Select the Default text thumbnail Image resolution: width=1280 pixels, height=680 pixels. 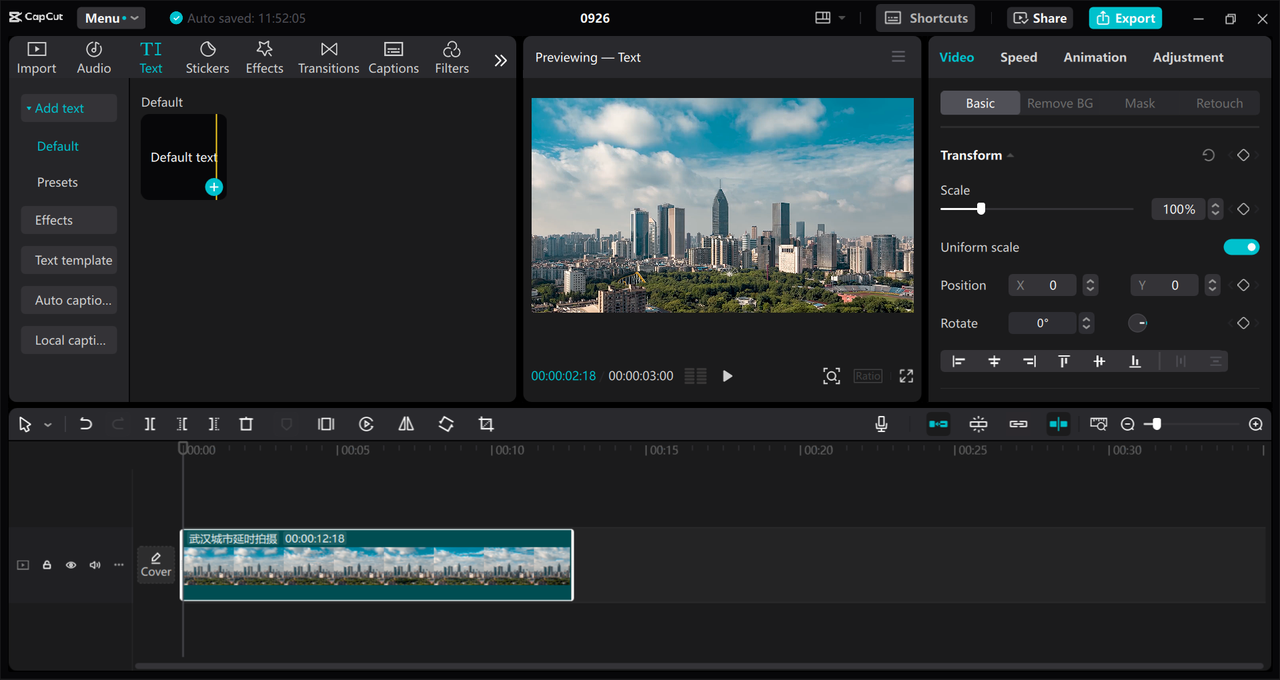point(184,157)
